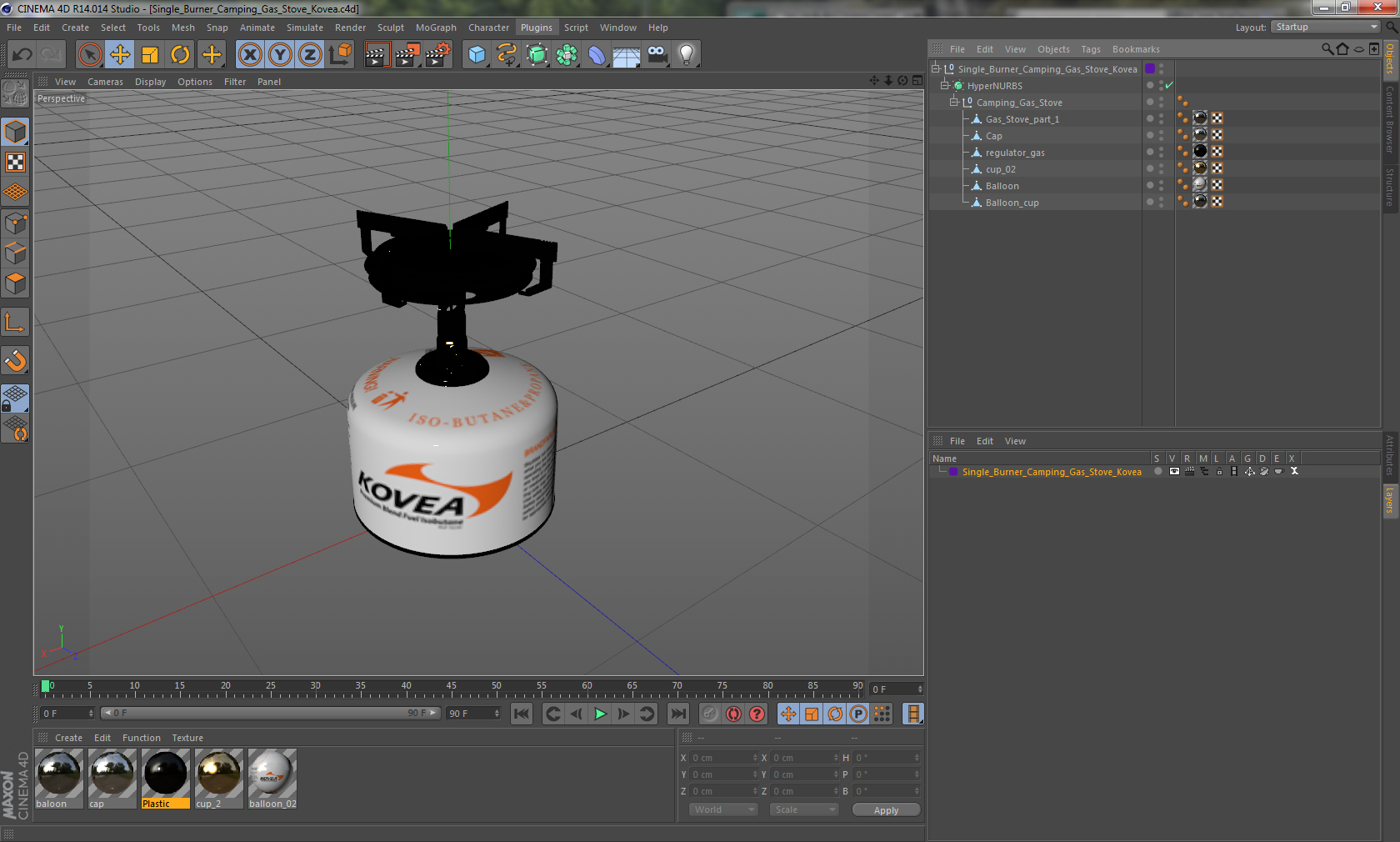This screenshot has width=1400, height=842.
Task: Open the Array modeling objects icon
Action: (567, 55)
